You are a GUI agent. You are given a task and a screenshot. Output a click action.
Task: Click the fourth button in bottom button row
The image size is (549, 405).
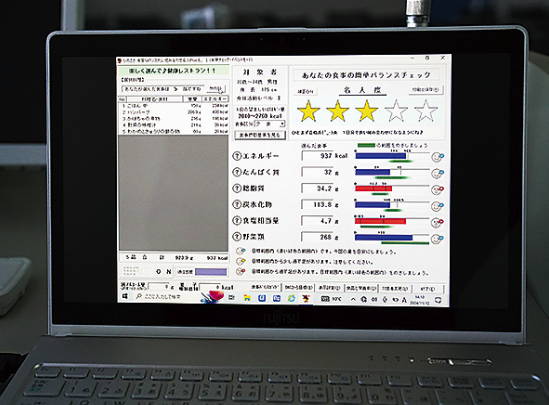pos(361,288)
